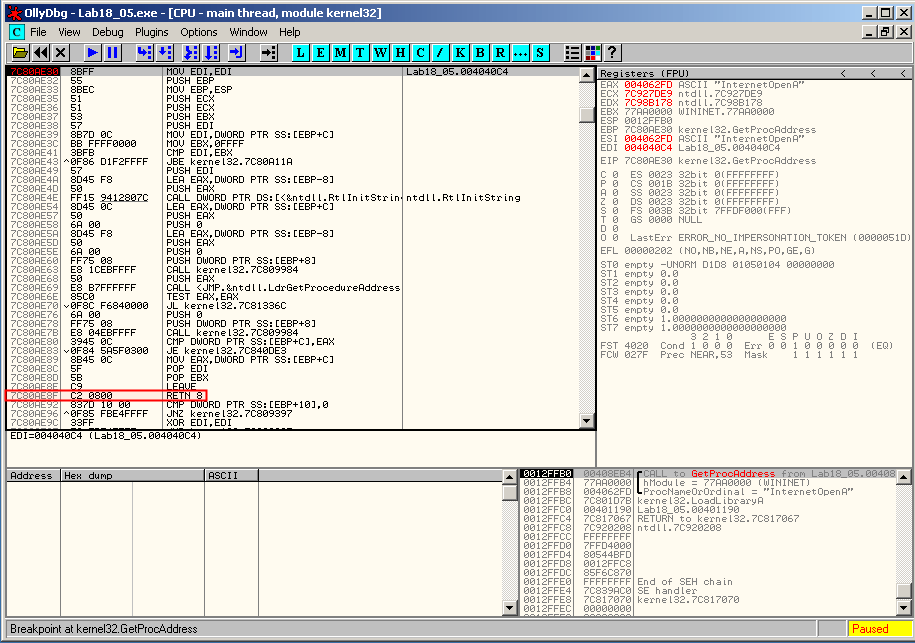Viewport: 915px width, 643px height.
Task: Click the Go to address arrow icon
Action: pos(268,52)
